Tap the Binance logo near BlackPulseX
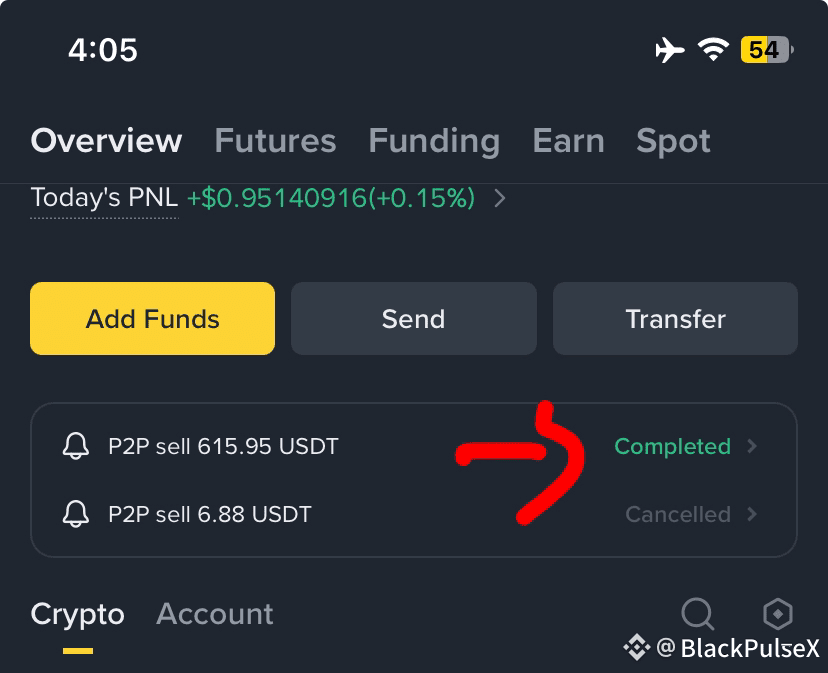The height and width of the screenshot is (673, 828). (636, 647)
